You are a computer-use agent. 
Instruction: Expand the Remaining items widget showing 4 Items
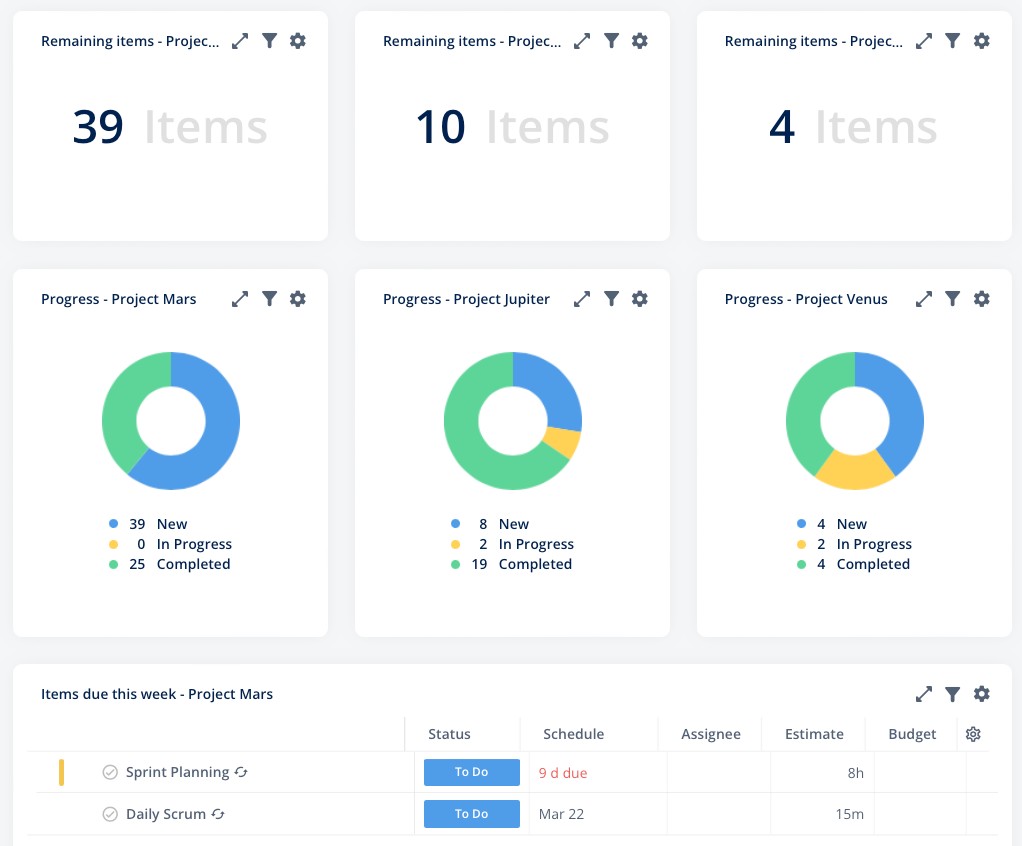[924, 41]
